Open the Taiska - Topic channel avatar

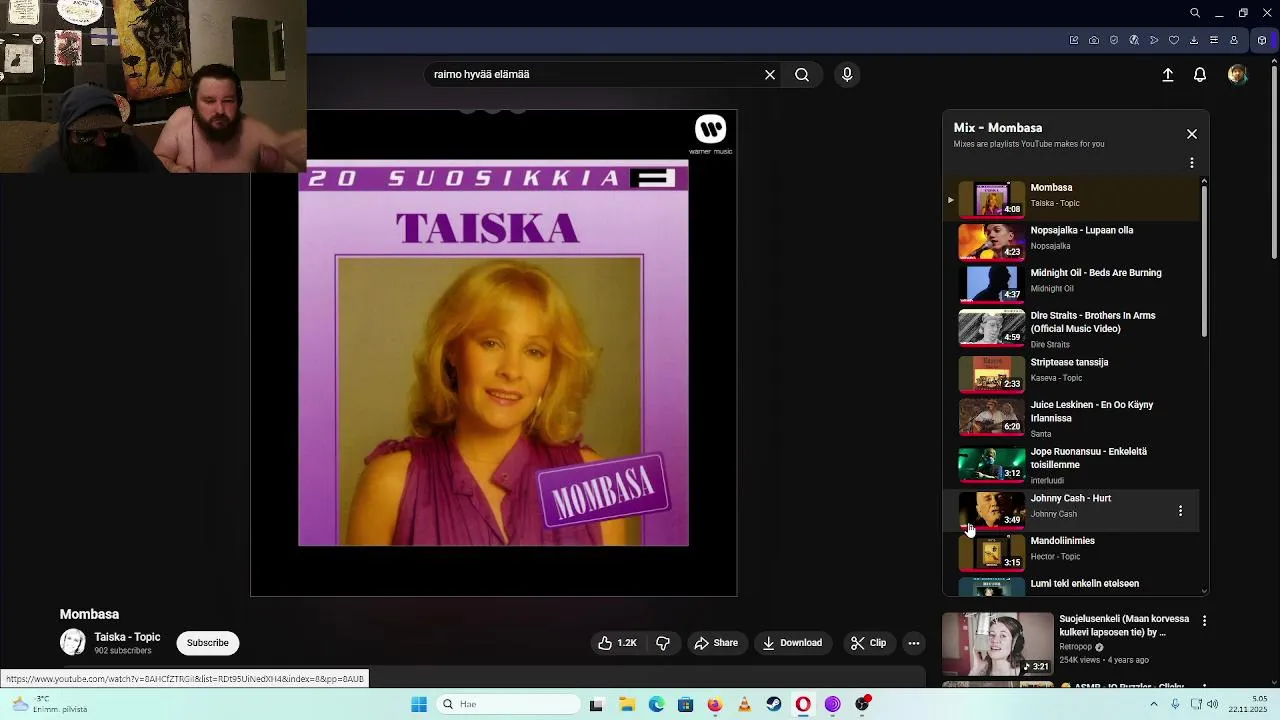[x=73, y=643]
